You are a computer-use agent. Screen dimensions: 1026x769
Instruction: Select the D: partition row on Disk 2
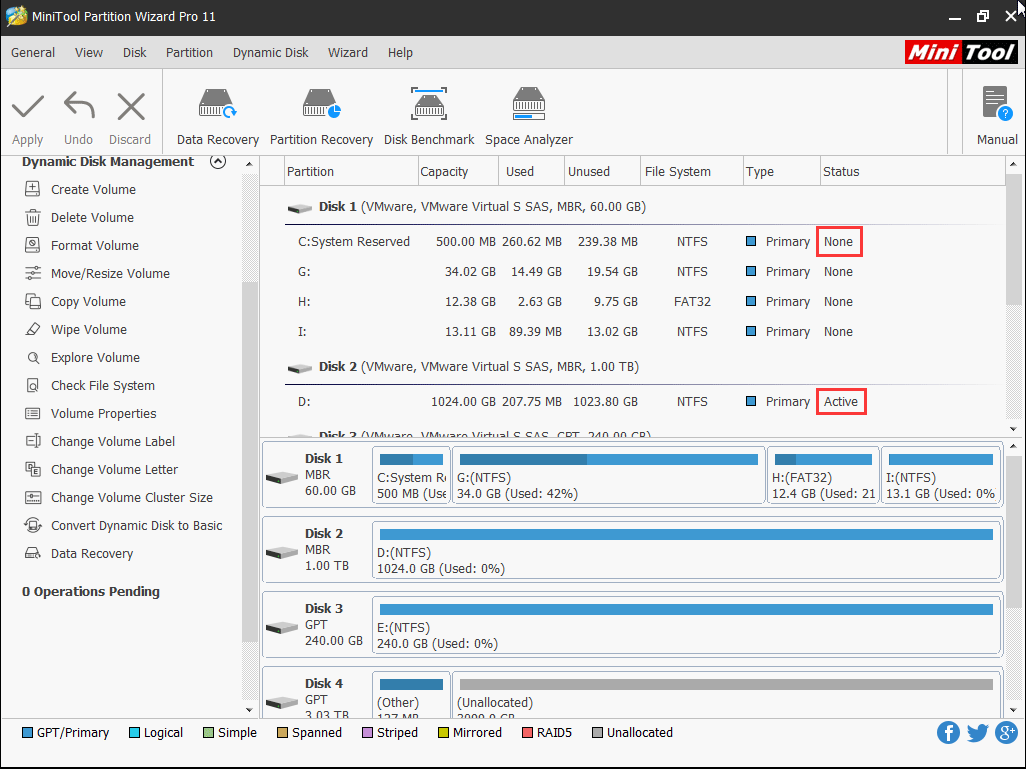click(x=645, y=402)
